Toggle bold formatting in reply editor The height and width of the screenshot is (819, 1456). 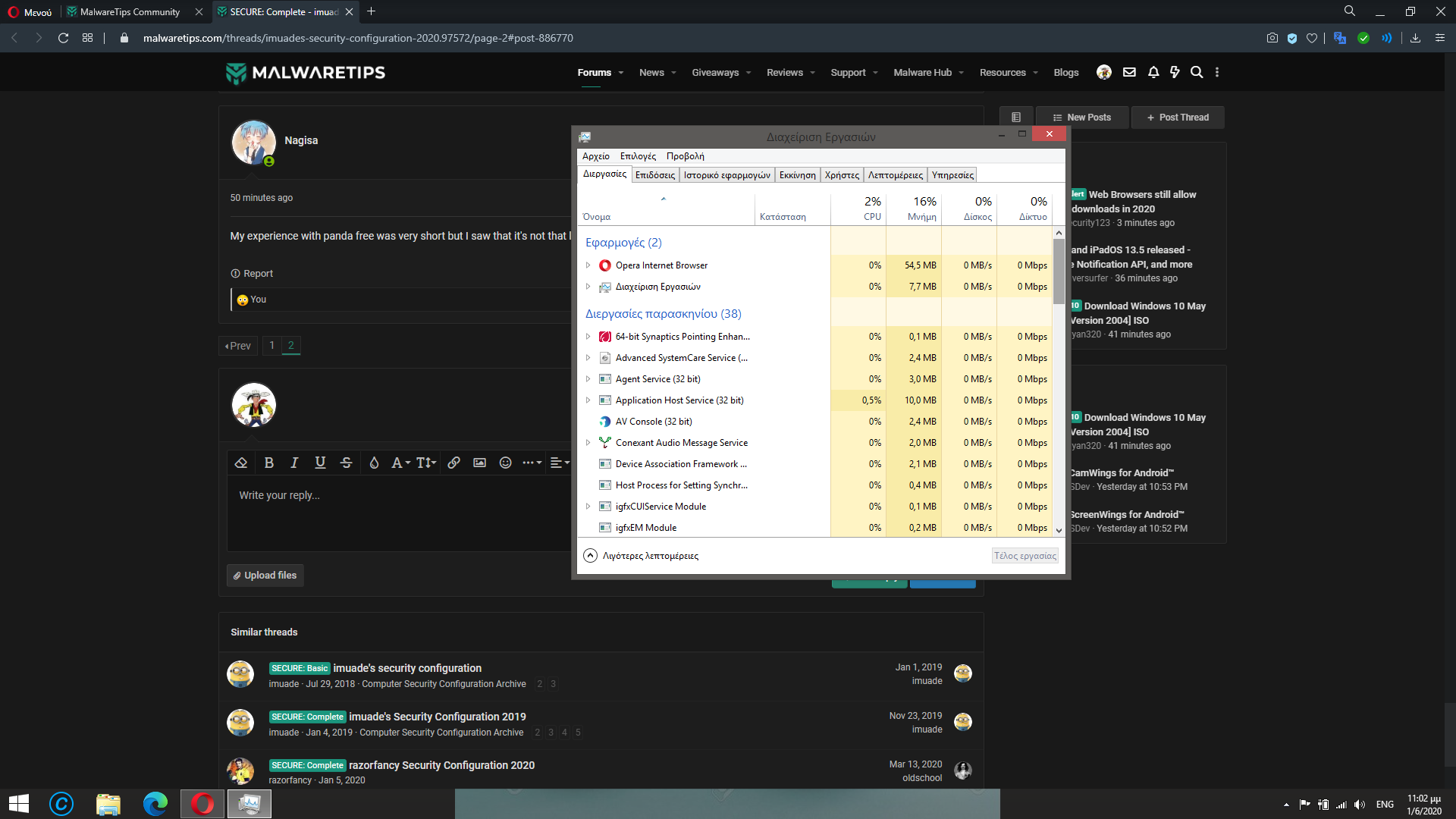click(268, 463)
